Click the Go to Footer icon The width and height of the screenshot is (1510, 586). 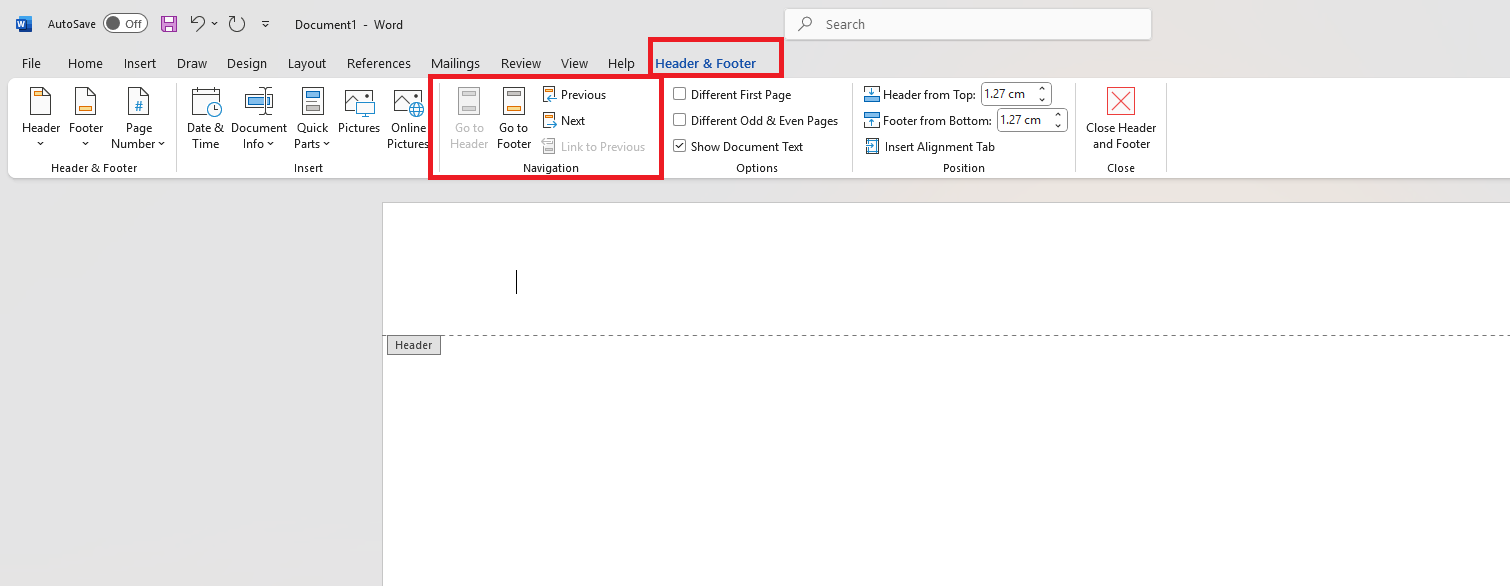click(514, 103)
